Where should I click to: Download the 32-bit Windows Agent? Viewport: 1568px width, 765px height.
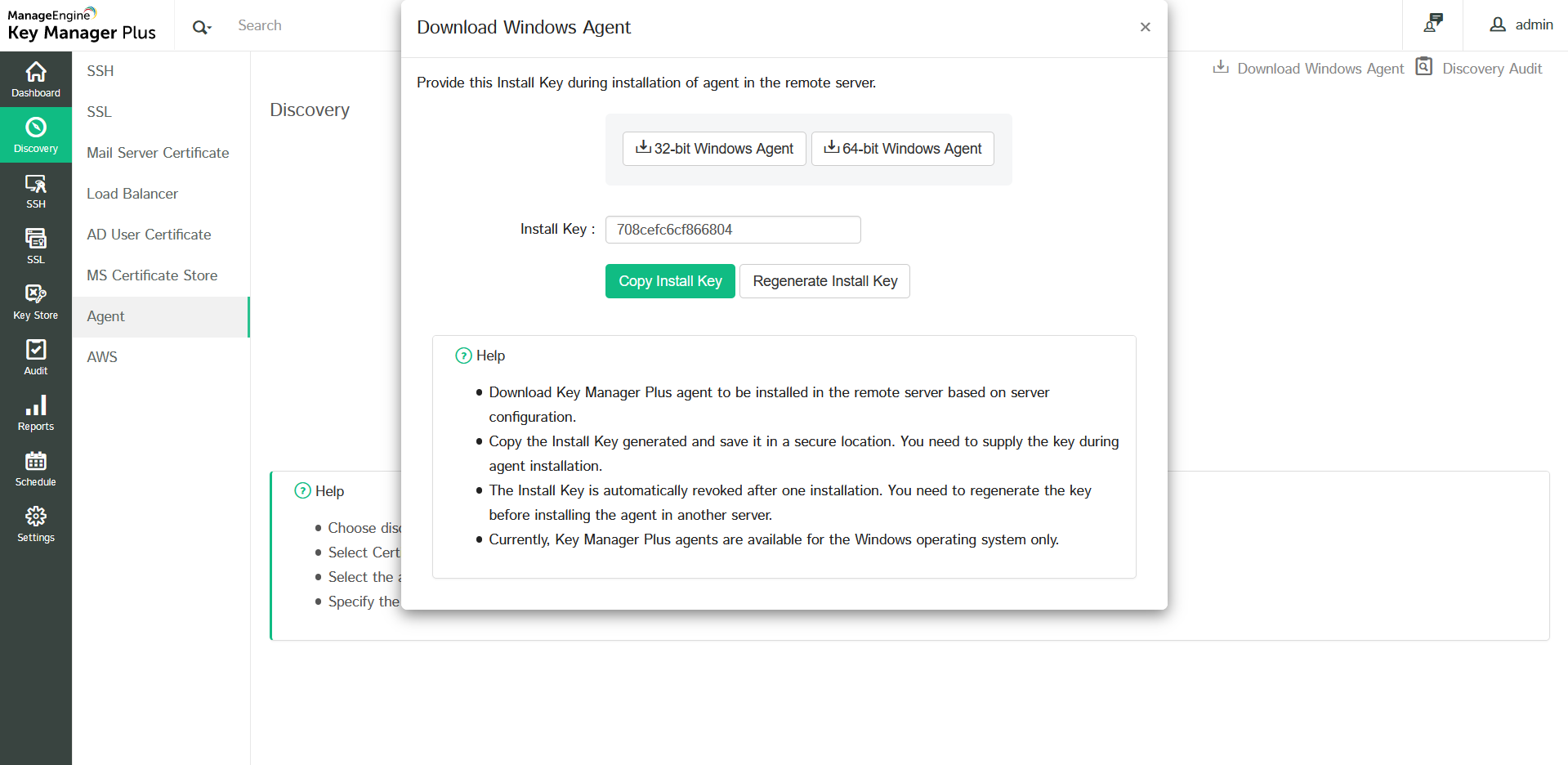[714, 149]
